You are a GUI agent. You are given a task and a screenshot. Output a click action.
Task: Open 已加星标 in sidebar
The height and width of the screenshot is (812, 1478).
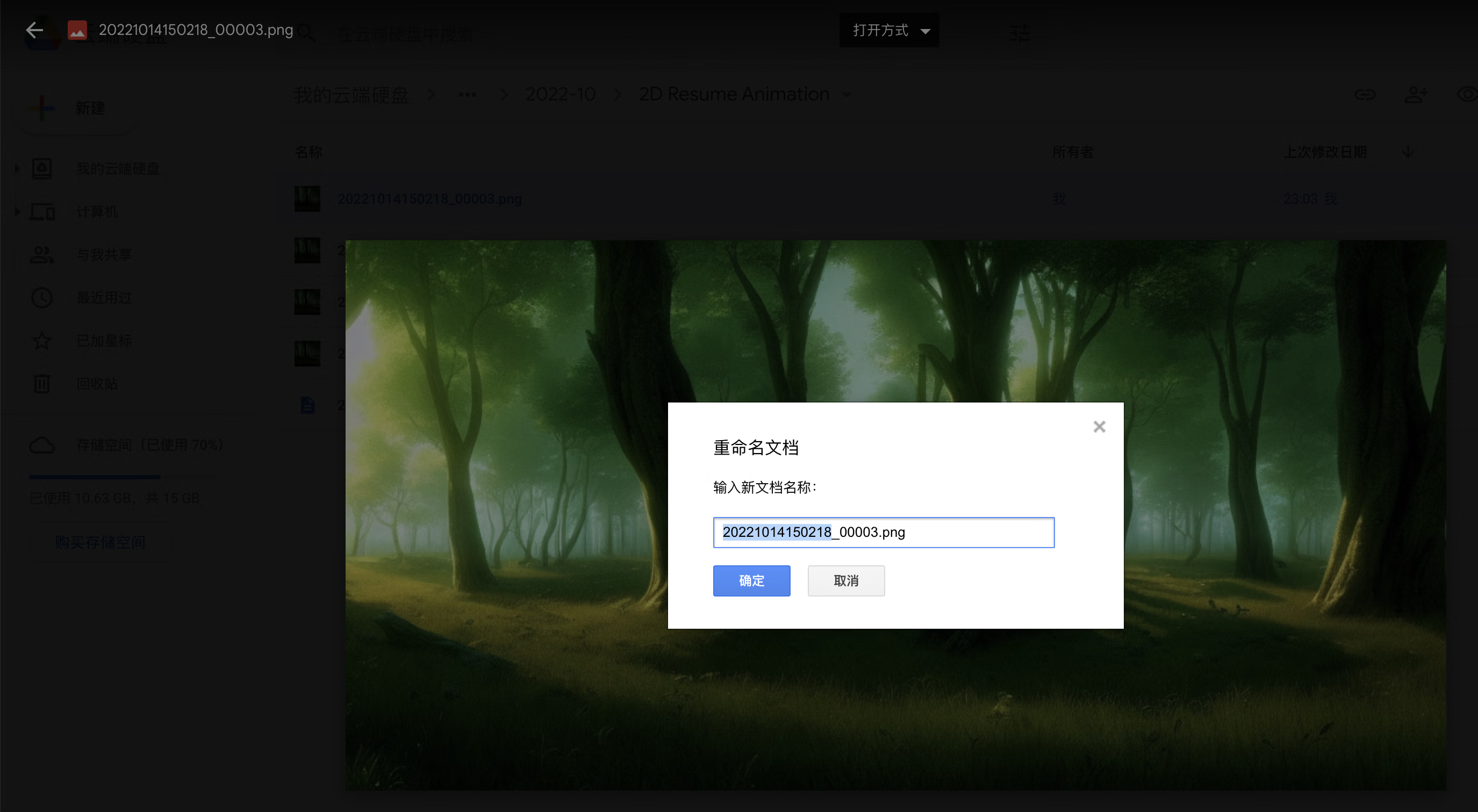pos(104,341)
